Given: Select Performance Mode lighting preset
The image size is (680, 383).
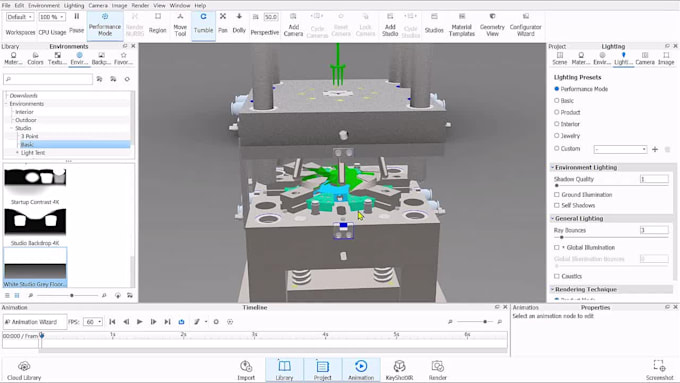Looking at the screenshot, I should (556, 89).
